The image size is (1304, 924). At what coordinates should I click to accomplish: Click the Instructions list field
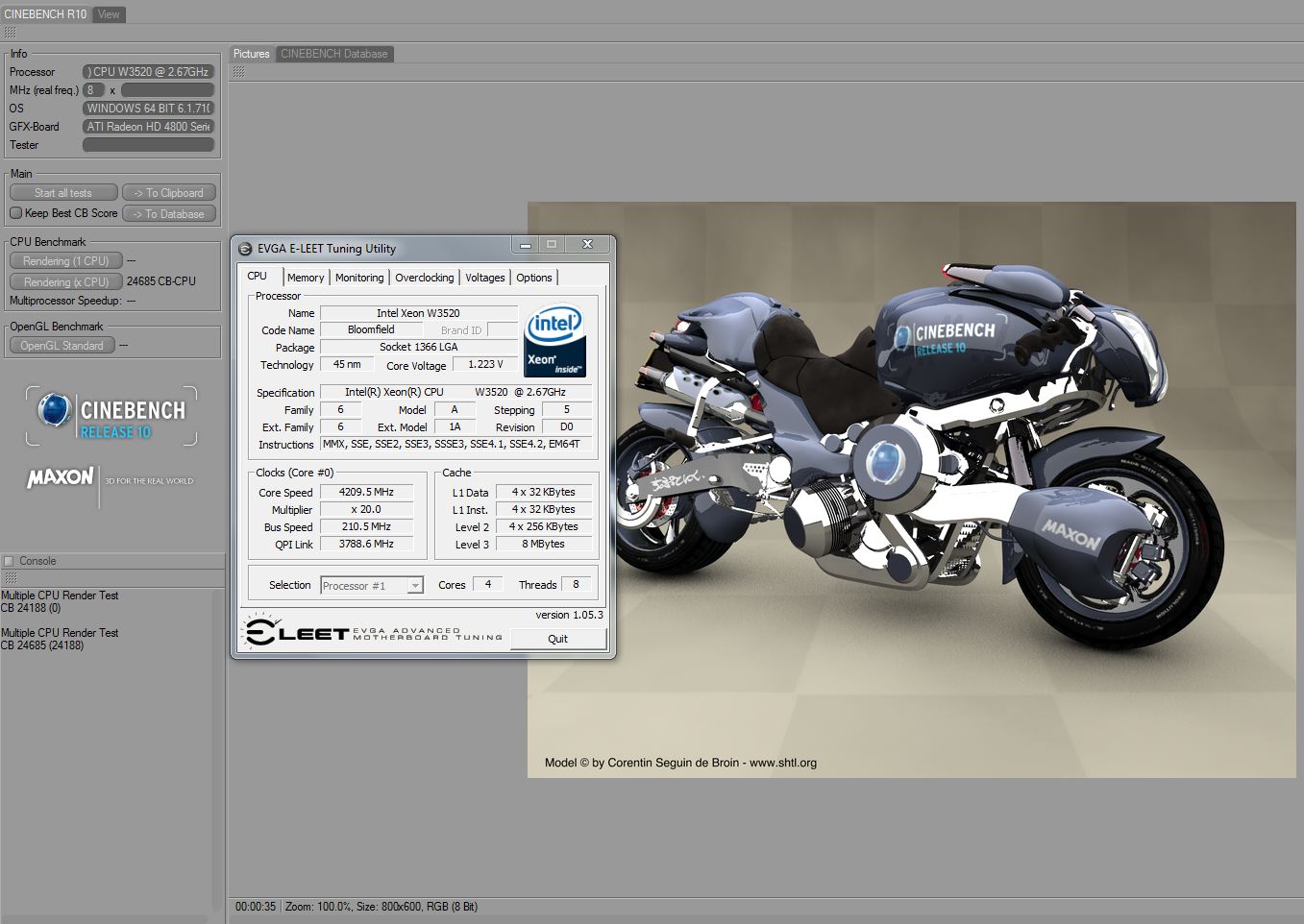click(x=455, y=445)
